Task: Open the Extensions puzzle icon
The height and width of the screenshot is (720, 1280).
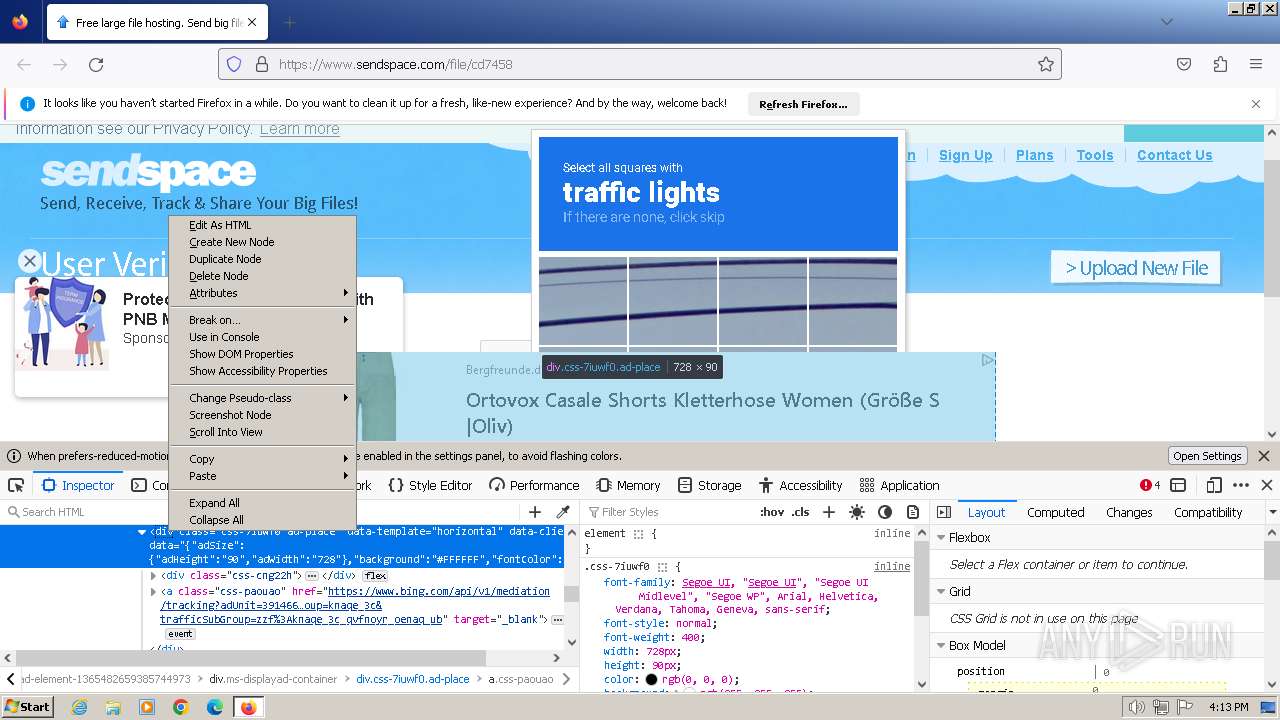Action: click(1220, 64)
